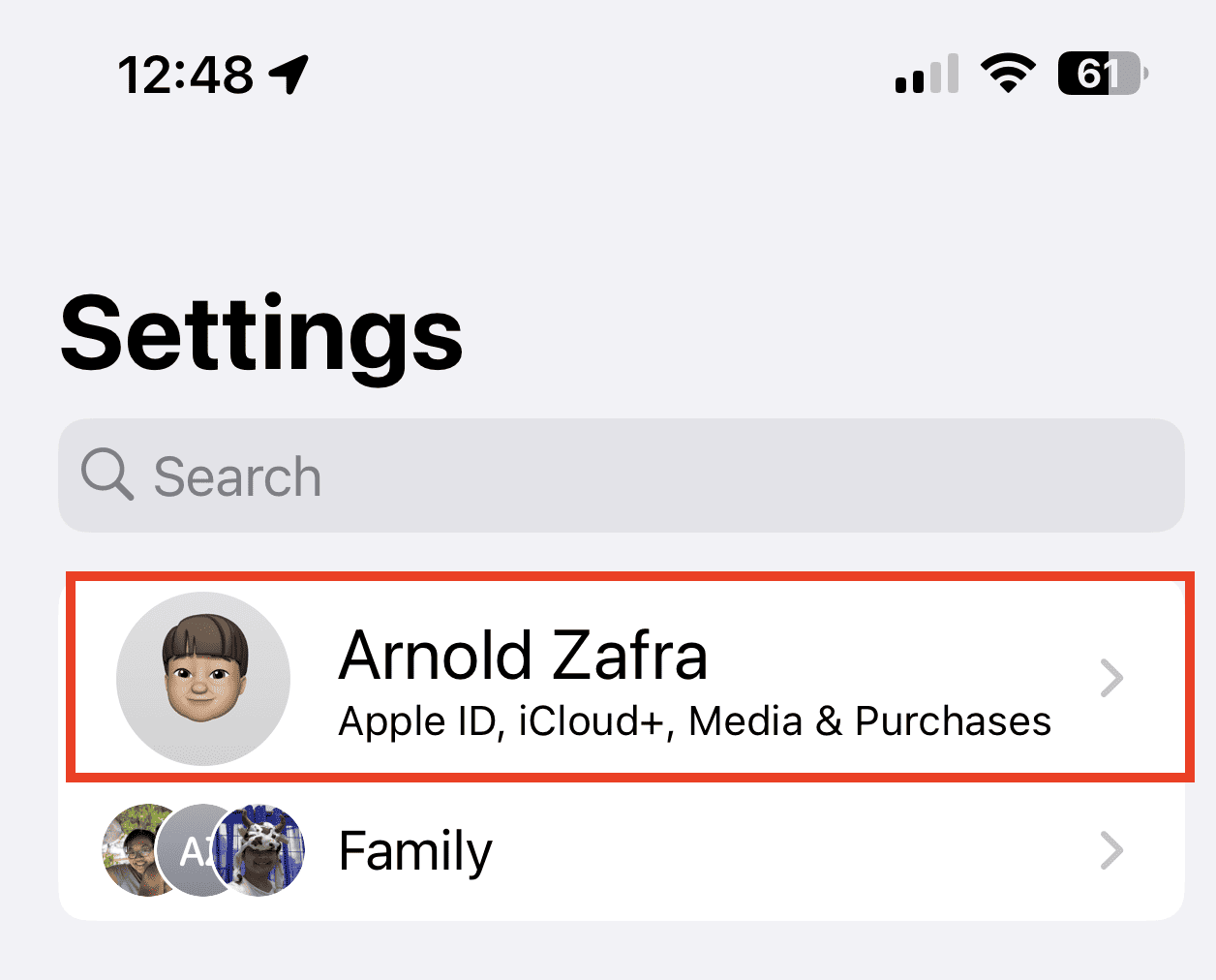Image resolution: width=1216 pixels, height=980 pixels.
Task: Open the Family settings entry
Action: point(415,851)
